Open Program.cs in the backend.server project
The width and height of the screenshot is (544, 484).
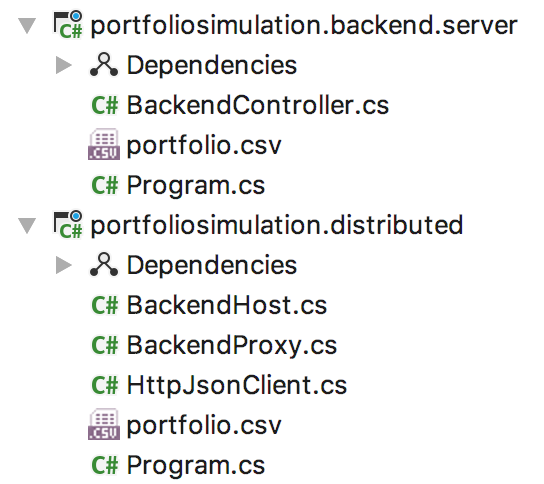(x=196, y=186)
